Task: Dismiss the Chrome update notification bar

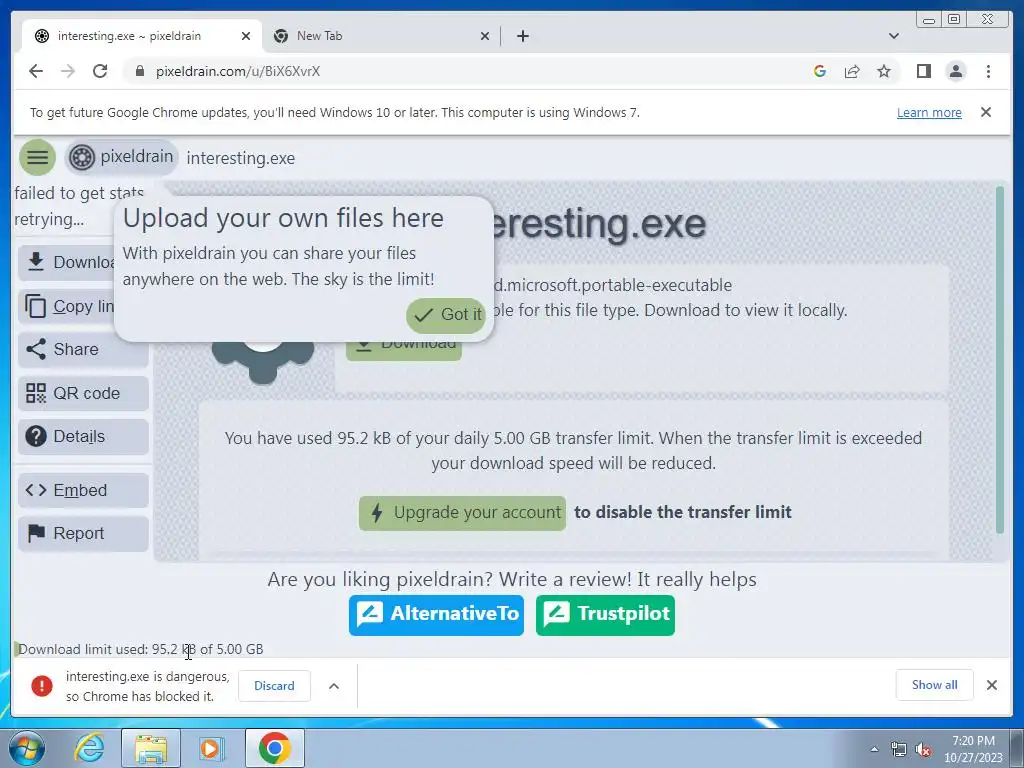Action: [x=986, y=112]
